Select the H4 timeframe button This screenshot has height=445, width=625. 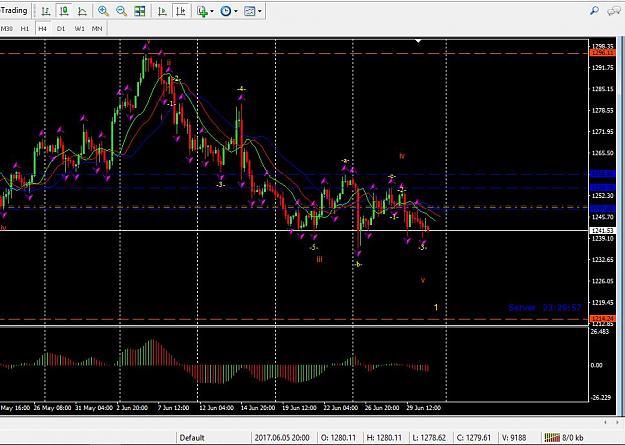point(43,29)
